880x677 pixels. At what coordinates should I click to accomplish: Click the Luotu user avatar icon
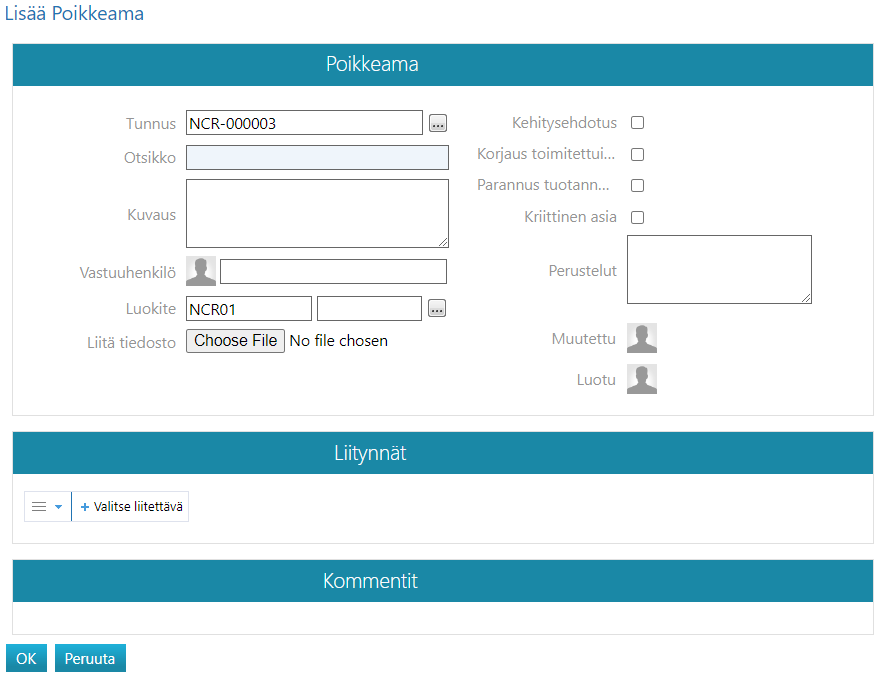click(642, 379)
